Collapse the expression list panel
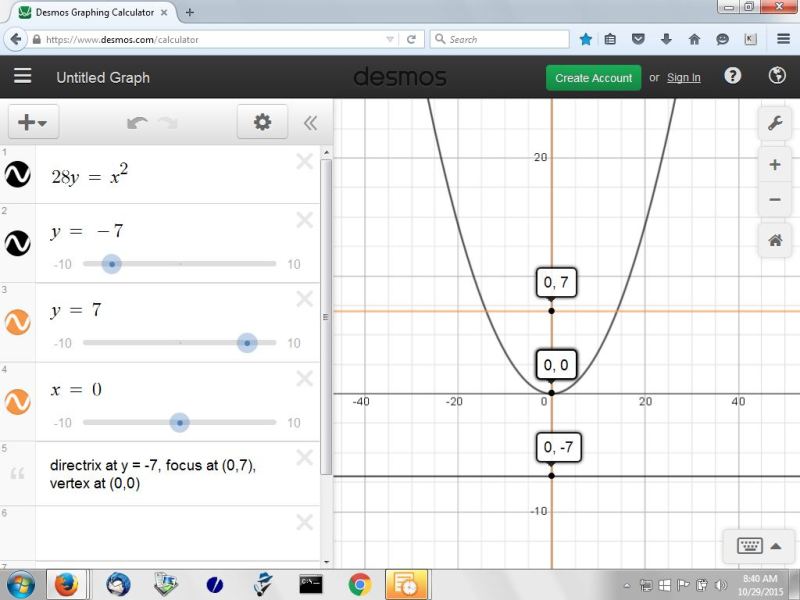800x600 pixels. (310, 123)
